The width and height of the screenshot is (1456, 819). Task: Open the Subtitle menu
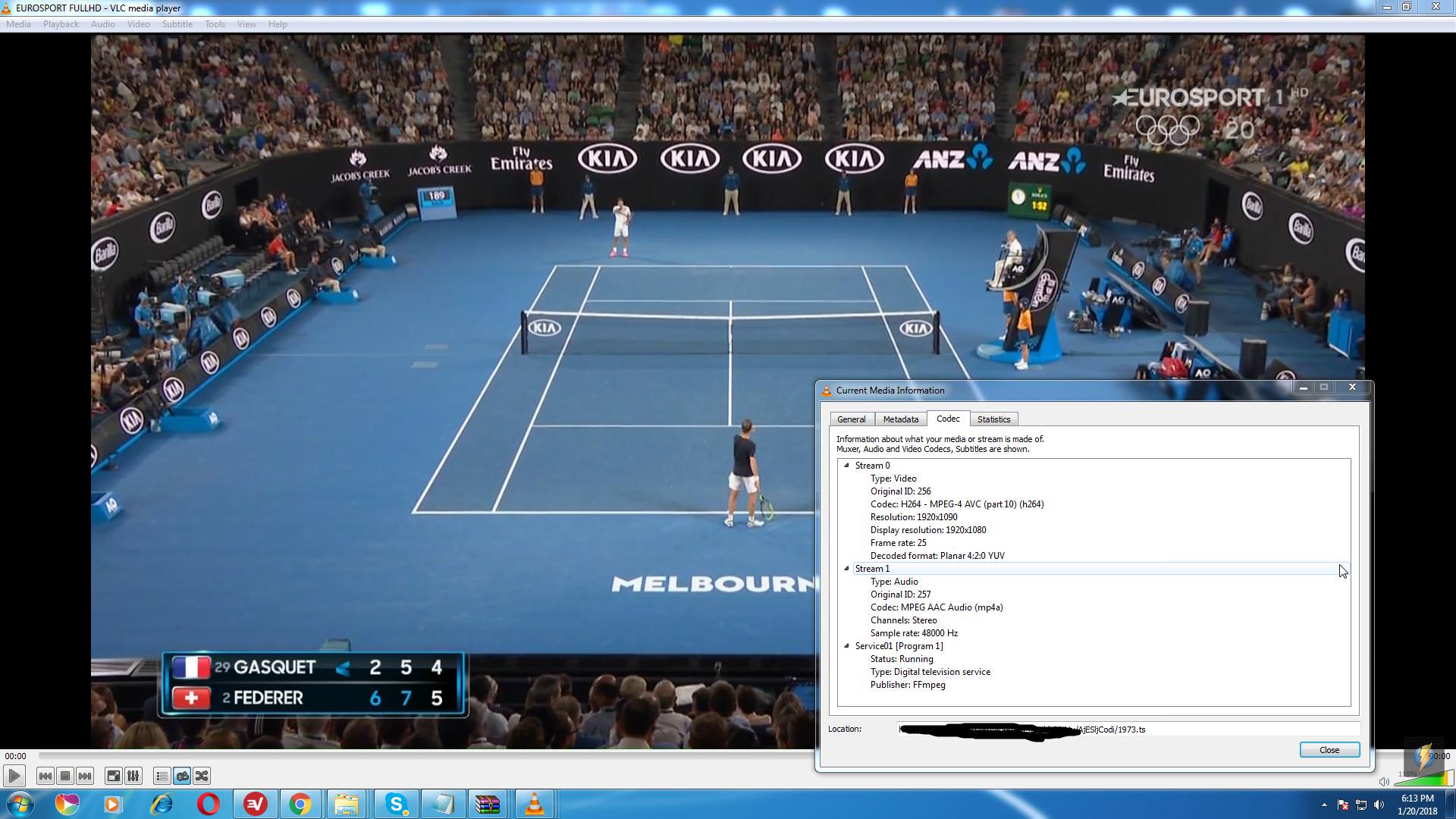click(177, 24)
